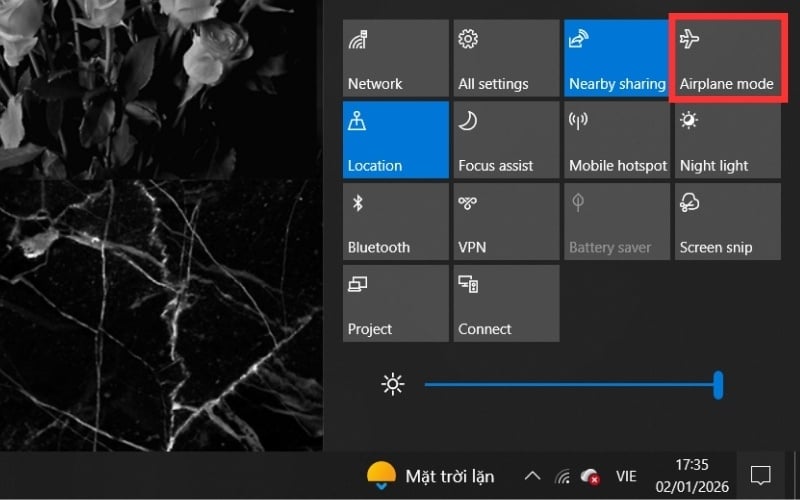Viewport: 800px width, 500px height.
Task: Open the VPN quick action
Action: pyautogui.click(x=505, y=223)
